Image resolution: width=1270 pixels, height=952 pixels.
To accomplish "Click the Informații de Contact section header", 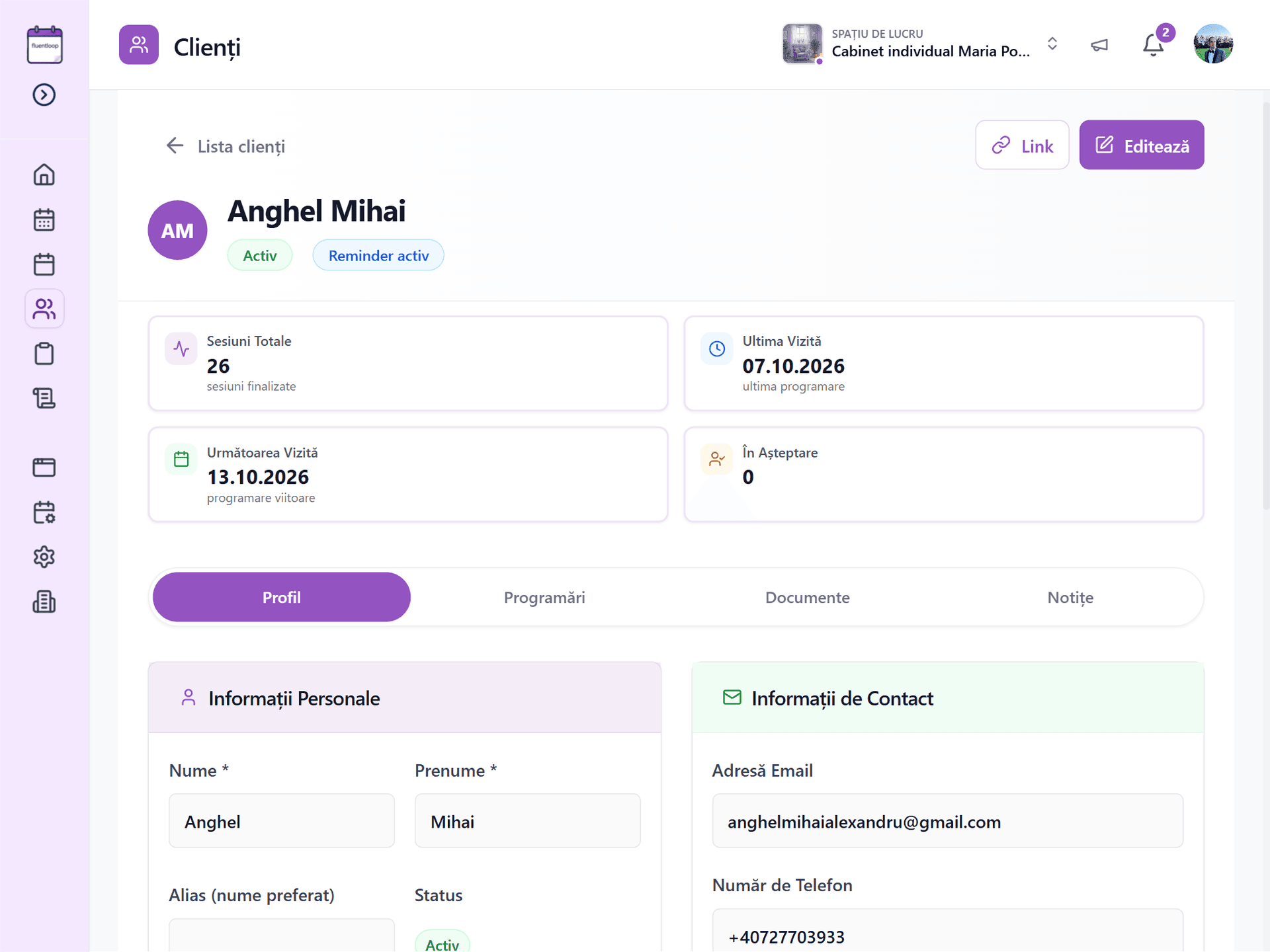I will coord(948,697).
